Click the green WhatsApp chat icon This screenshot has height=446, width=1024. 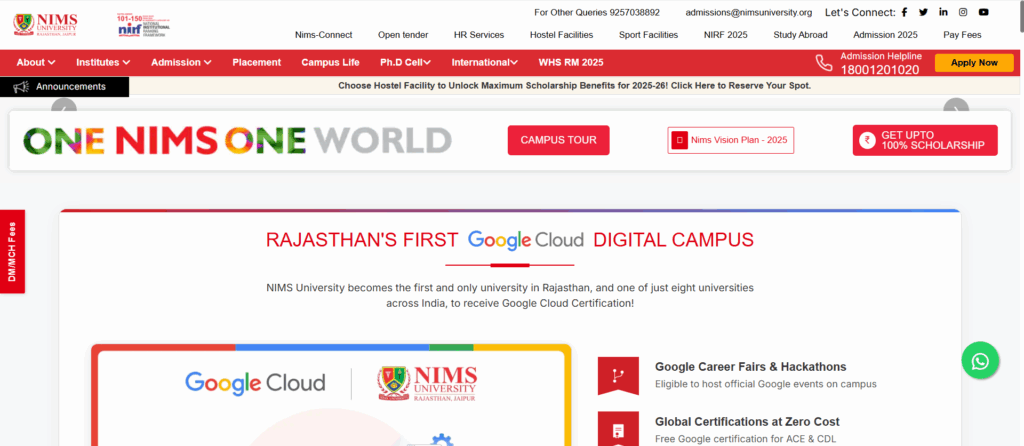pyautogui.click(x=980, y=360)
